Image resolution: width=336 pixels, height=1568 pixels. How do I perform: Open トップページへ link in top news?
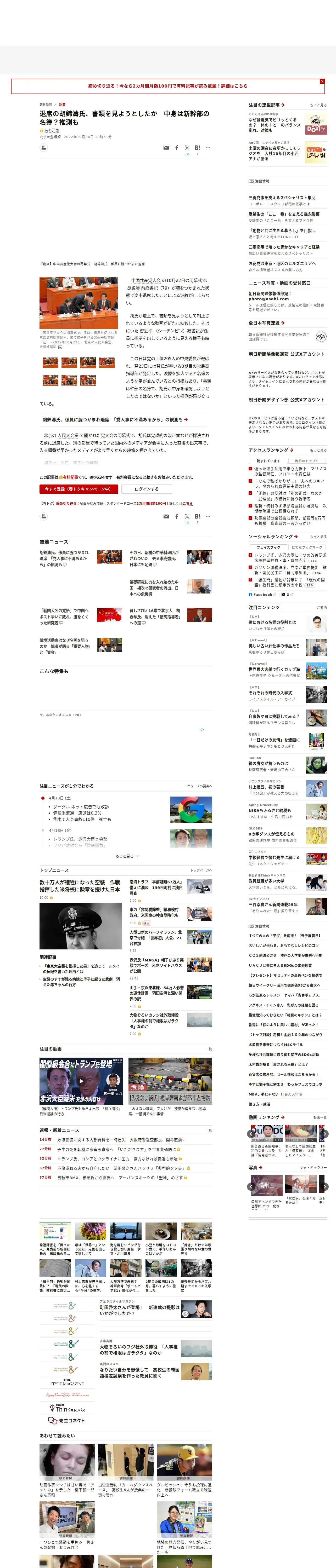click(201, 871)
